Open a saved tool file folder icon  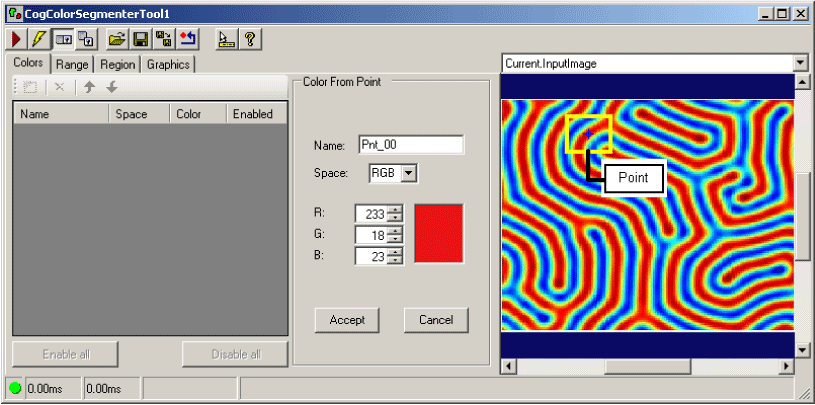pos(117,39)
